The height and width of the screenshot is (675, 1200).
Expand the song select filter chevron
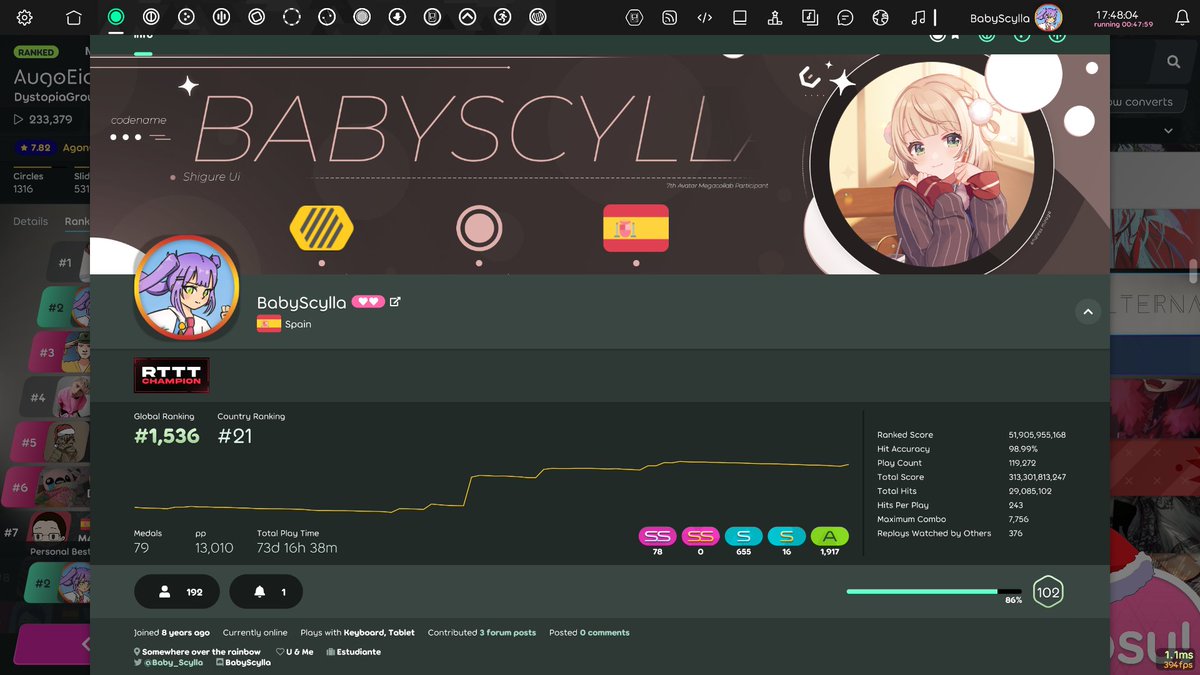[x=1168, y=131]
